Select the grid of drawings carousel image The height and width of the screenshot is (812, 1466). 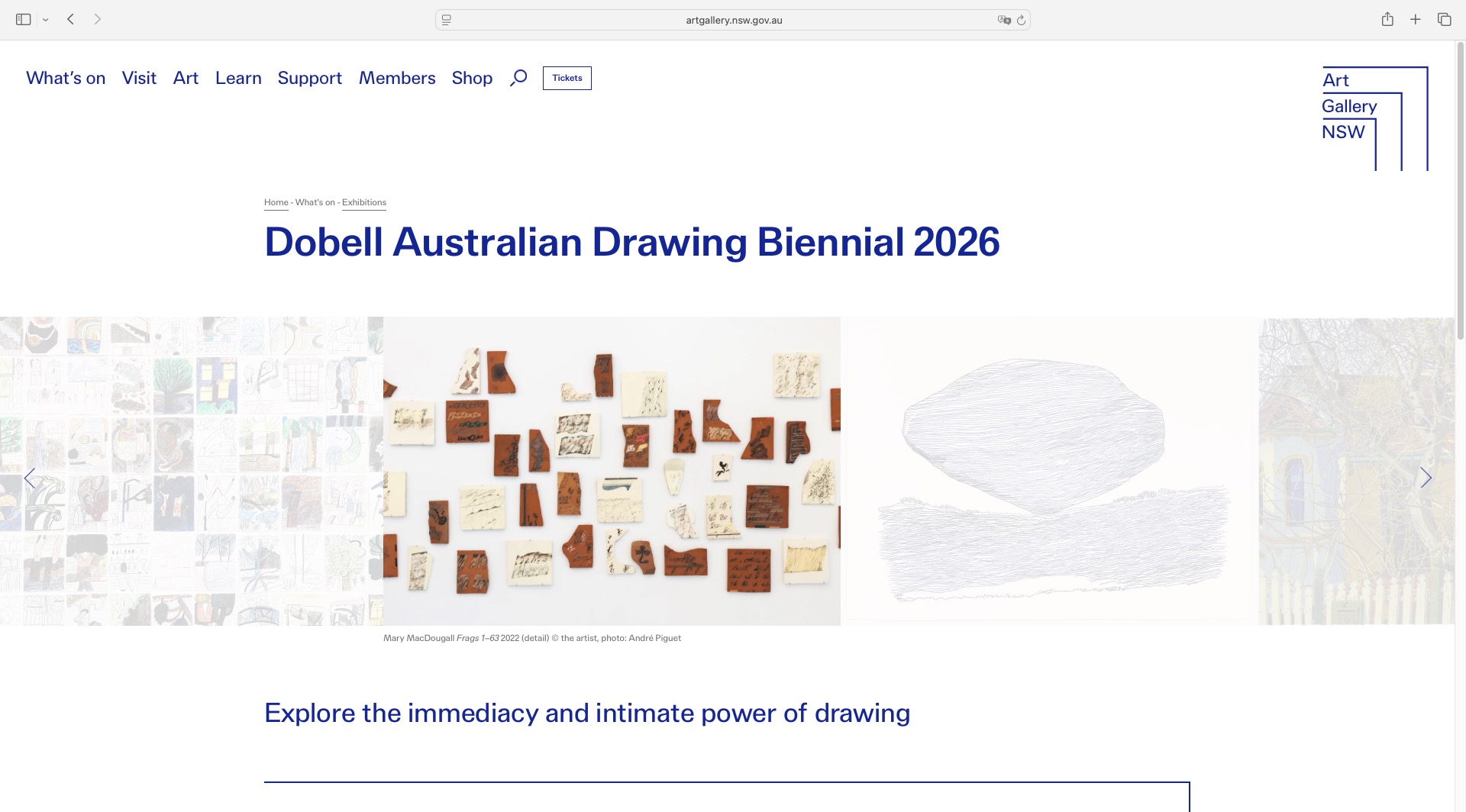click(x=192, y=471)
